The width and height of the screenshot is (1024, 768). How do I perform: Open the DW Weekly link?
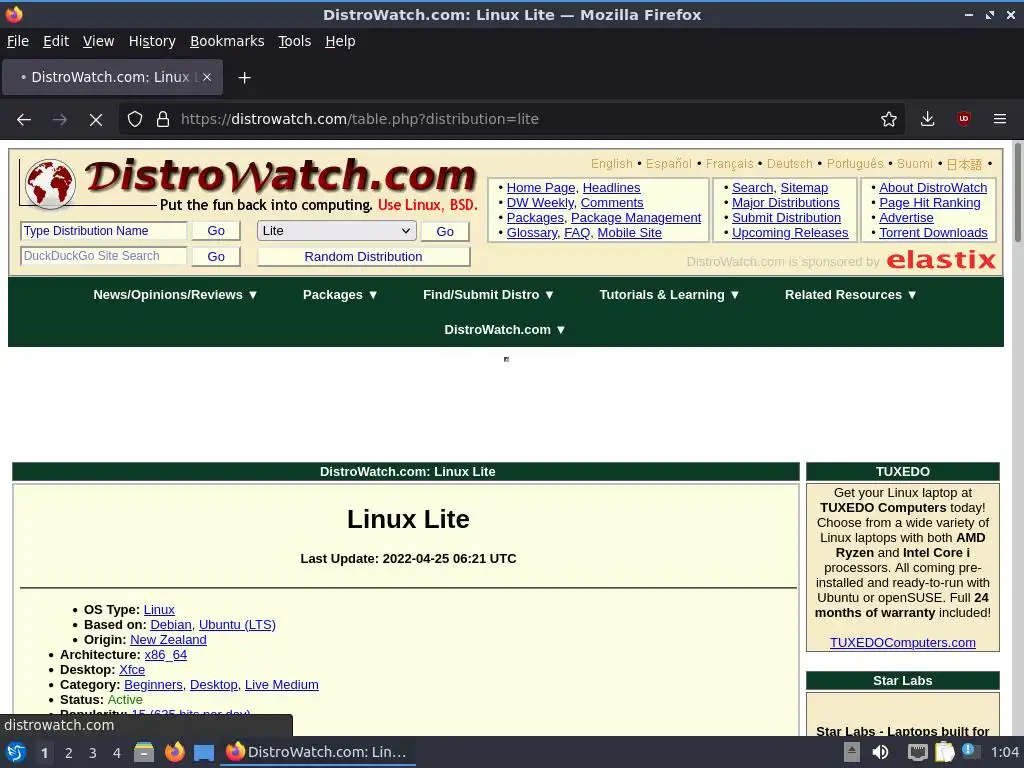539,203
